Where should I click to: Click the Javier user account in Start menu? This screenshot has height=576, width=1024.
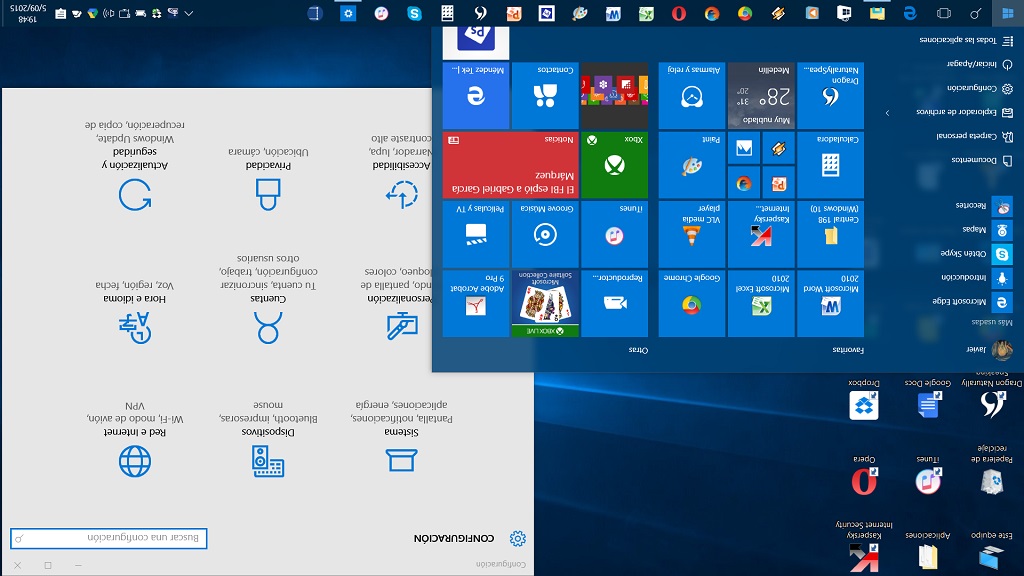[x=989, y=350]
